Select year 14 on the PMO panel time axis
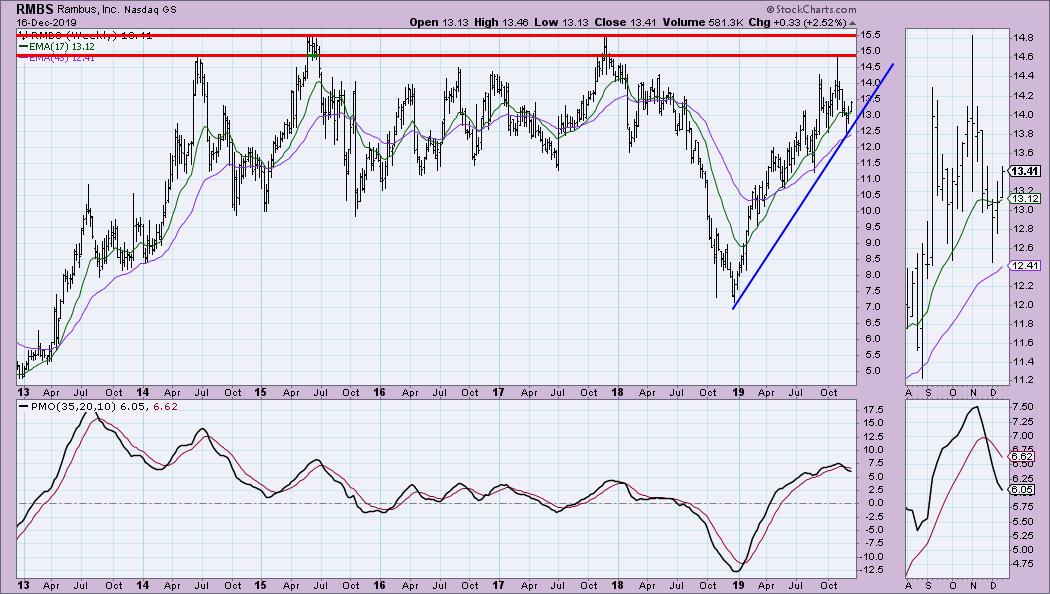Viewport: 1050px width, 594px height. (142, 585)
